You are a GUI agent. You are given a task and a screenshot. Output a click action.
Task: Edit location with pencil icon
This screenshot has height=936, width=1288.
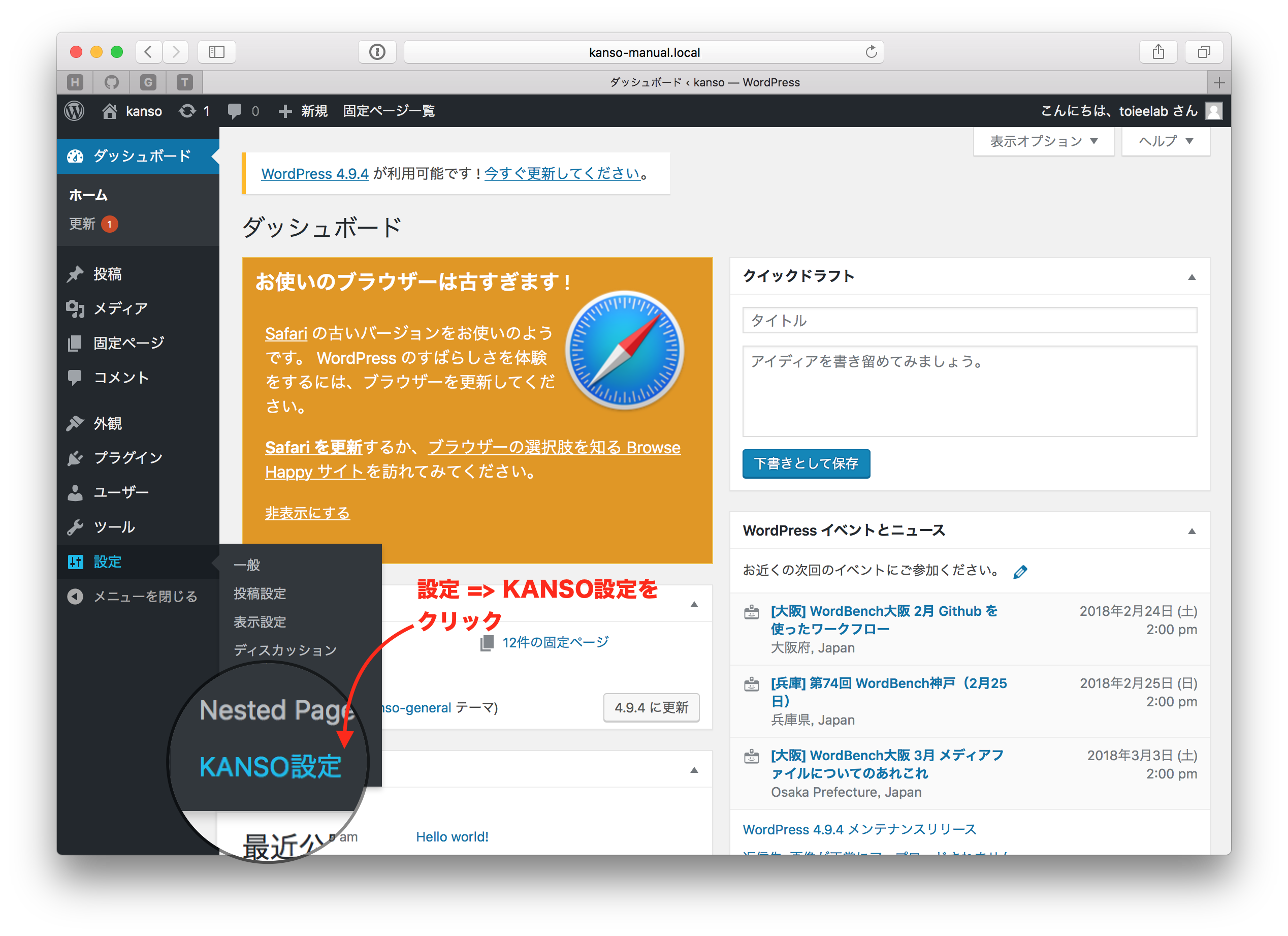[x=1020, y=572]
